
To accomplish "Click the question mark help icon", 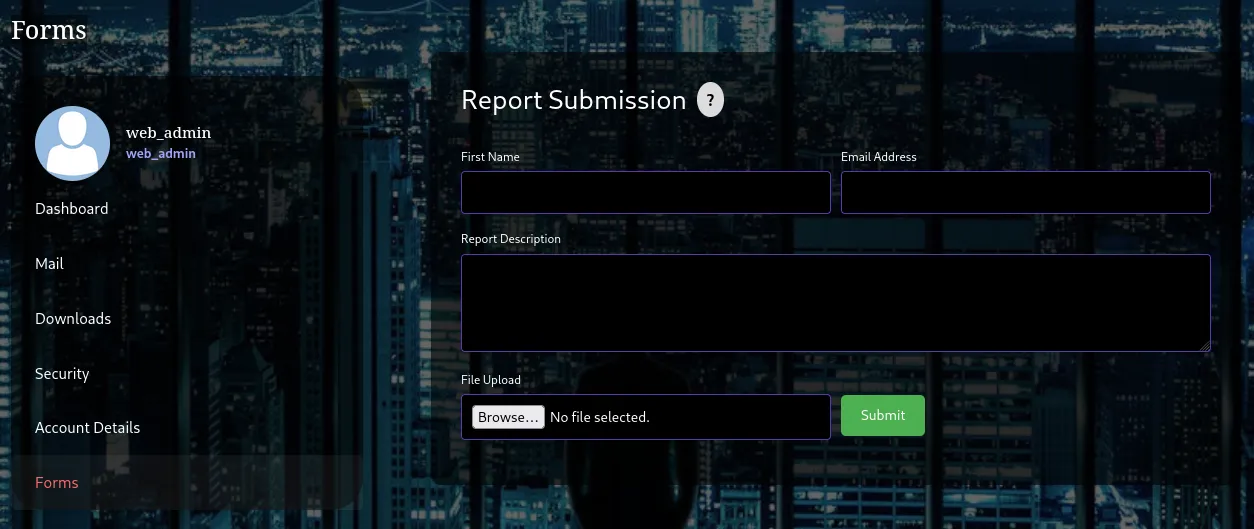I will point(710,100).
